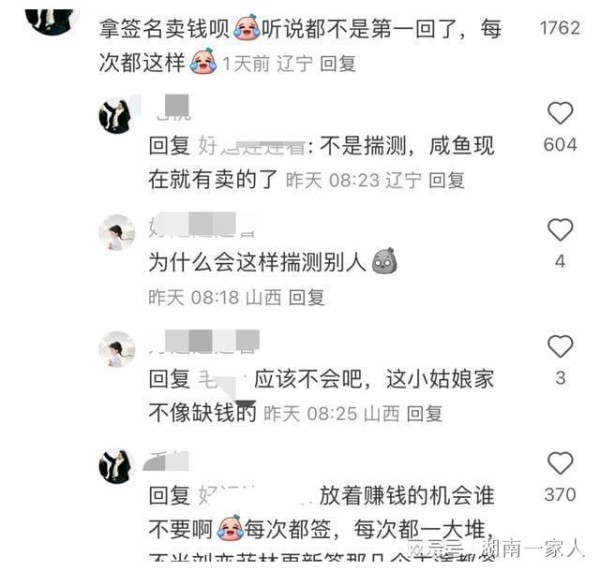The height and width of the screenshot is (571, 600).
Task: Reply to the top comment posted 1天前
Action: pos(338,63)
